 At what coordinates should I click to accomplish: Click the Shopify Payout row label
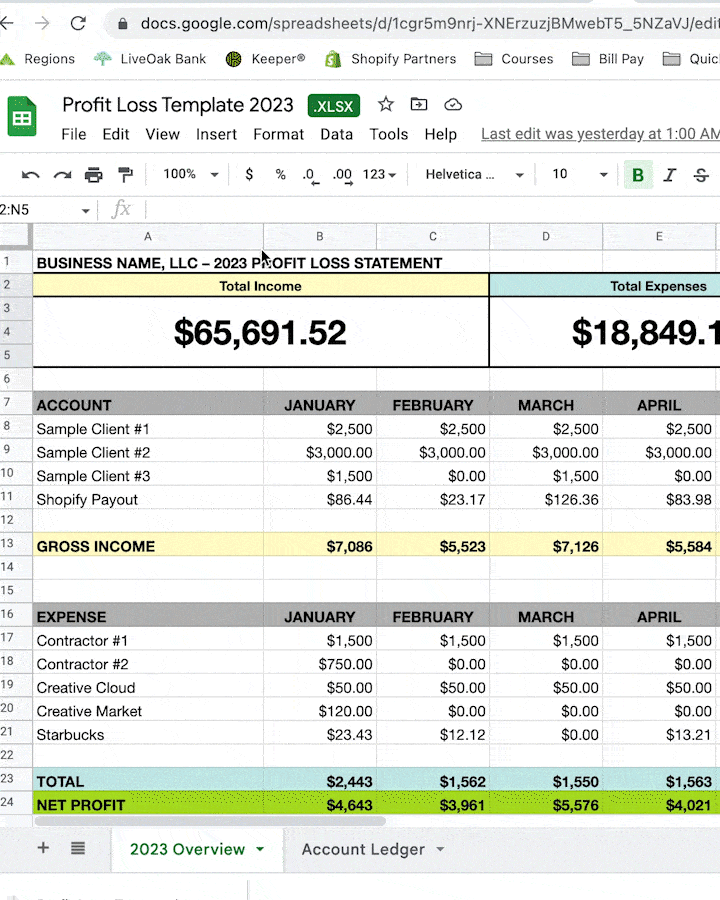[87, 499]
